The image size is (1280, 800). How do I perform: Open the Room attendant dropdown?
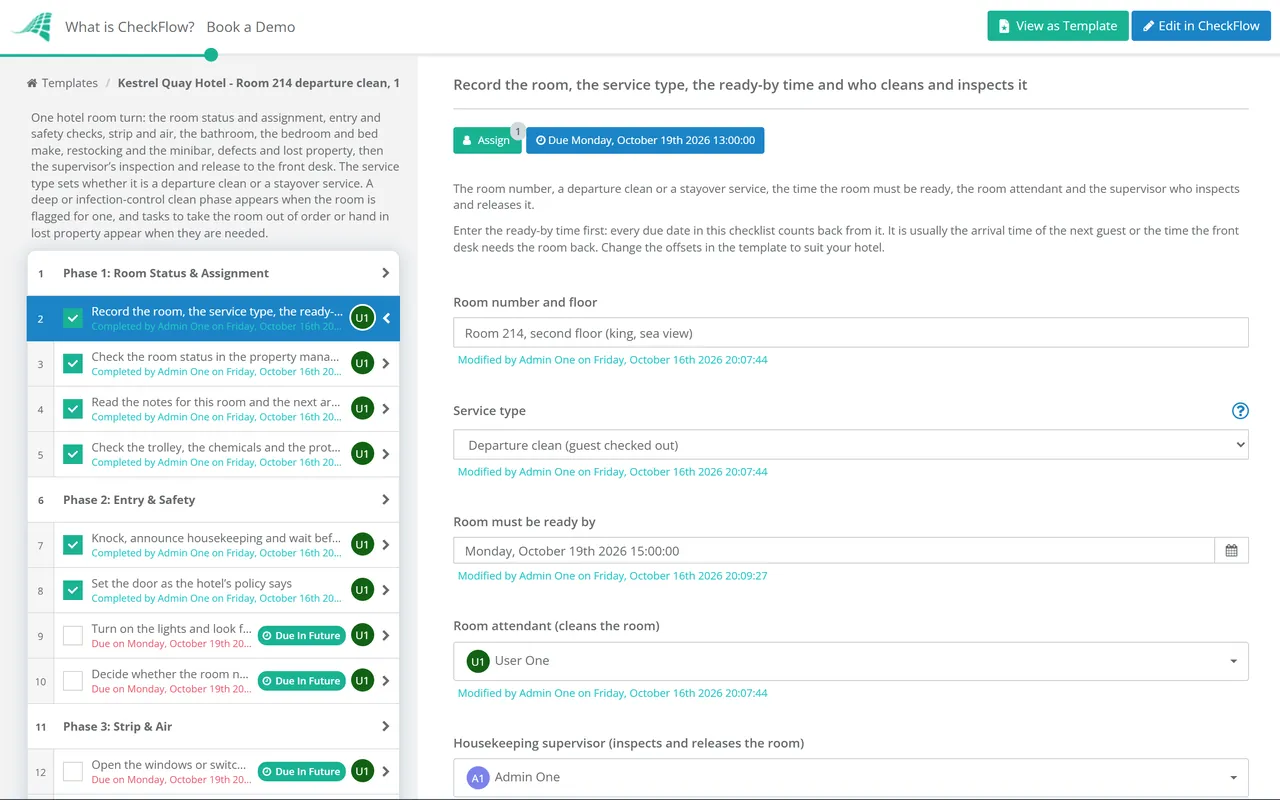[x=851, y=661]
